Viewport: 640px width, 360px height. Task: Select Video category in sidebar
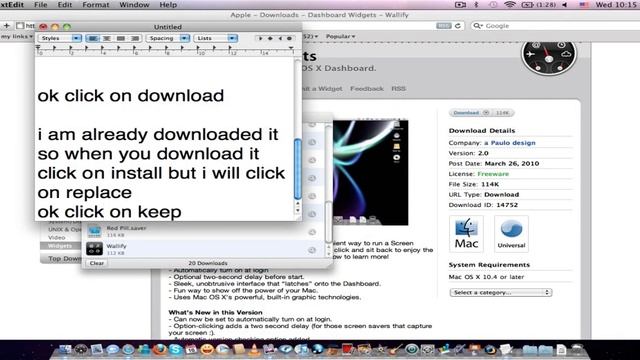point(57,238)
